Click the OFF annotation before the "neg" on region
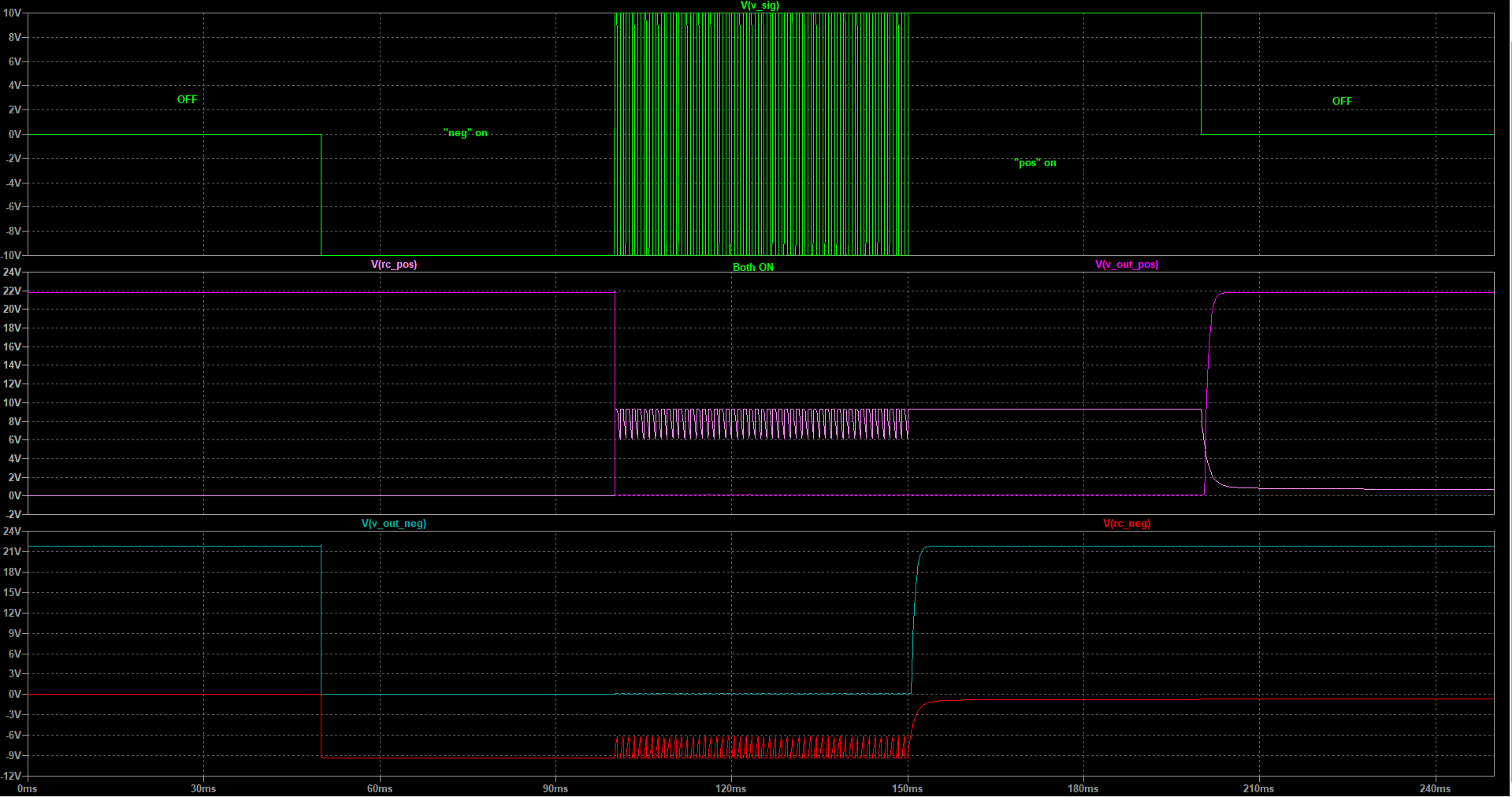The height and width of the screenshot is (797, 1512). click(188, 100)
